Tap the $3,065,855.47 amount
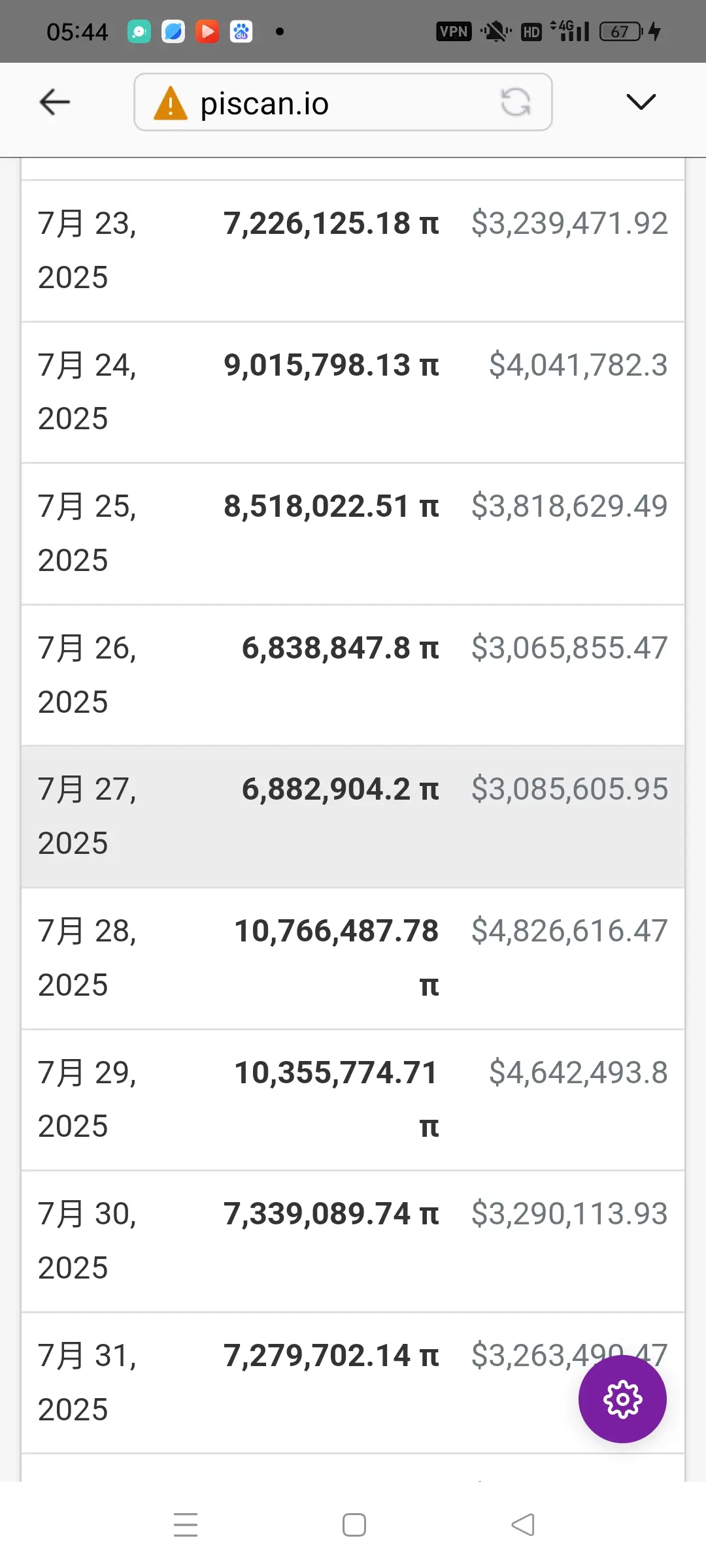 tap(569, 648)
